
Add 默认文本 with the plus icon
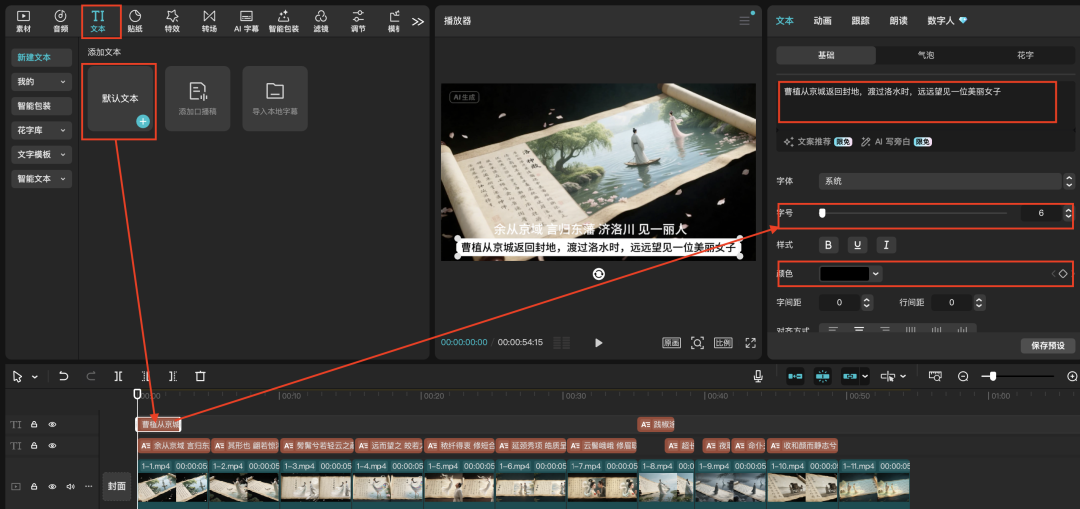click(143, 121)
